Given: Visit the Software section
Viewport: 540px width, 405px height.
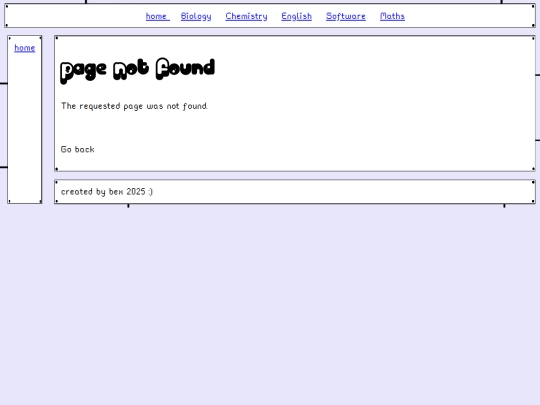Looking at the screenshot, I should pos(346,16).
